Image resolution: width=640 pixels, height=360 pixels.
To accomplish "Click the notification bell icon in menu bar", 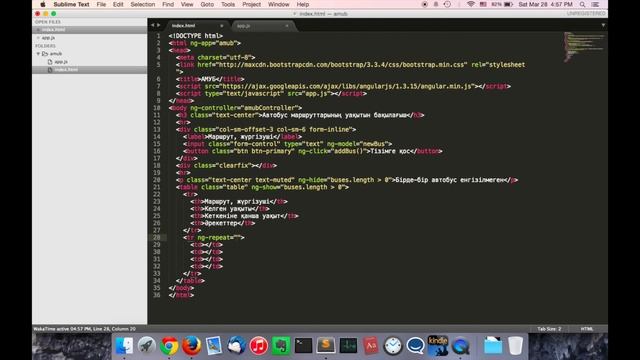I will pyautogui.click(x=436, y=4).
